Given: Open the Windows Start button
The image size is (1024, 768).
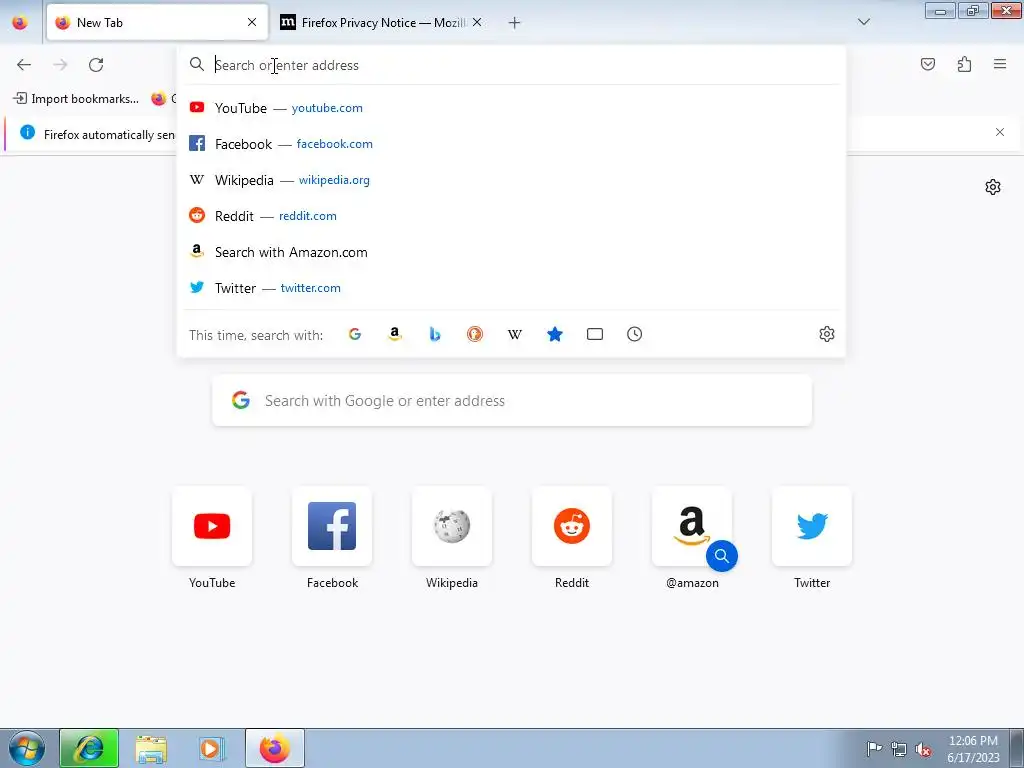Looking at the screenshot, I should (x=27, y=748).
